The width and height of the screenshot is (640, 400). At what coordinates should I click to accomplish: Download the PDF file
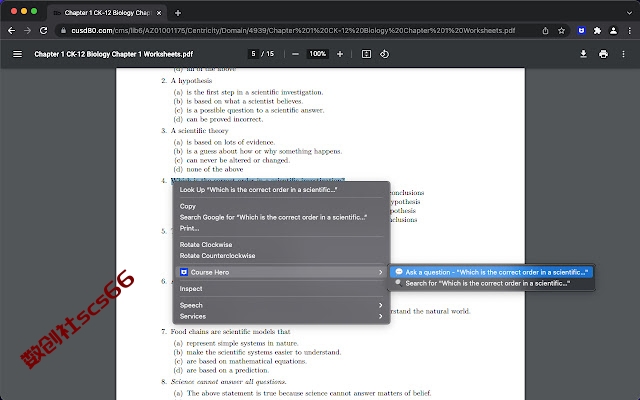tap(583, 54)
